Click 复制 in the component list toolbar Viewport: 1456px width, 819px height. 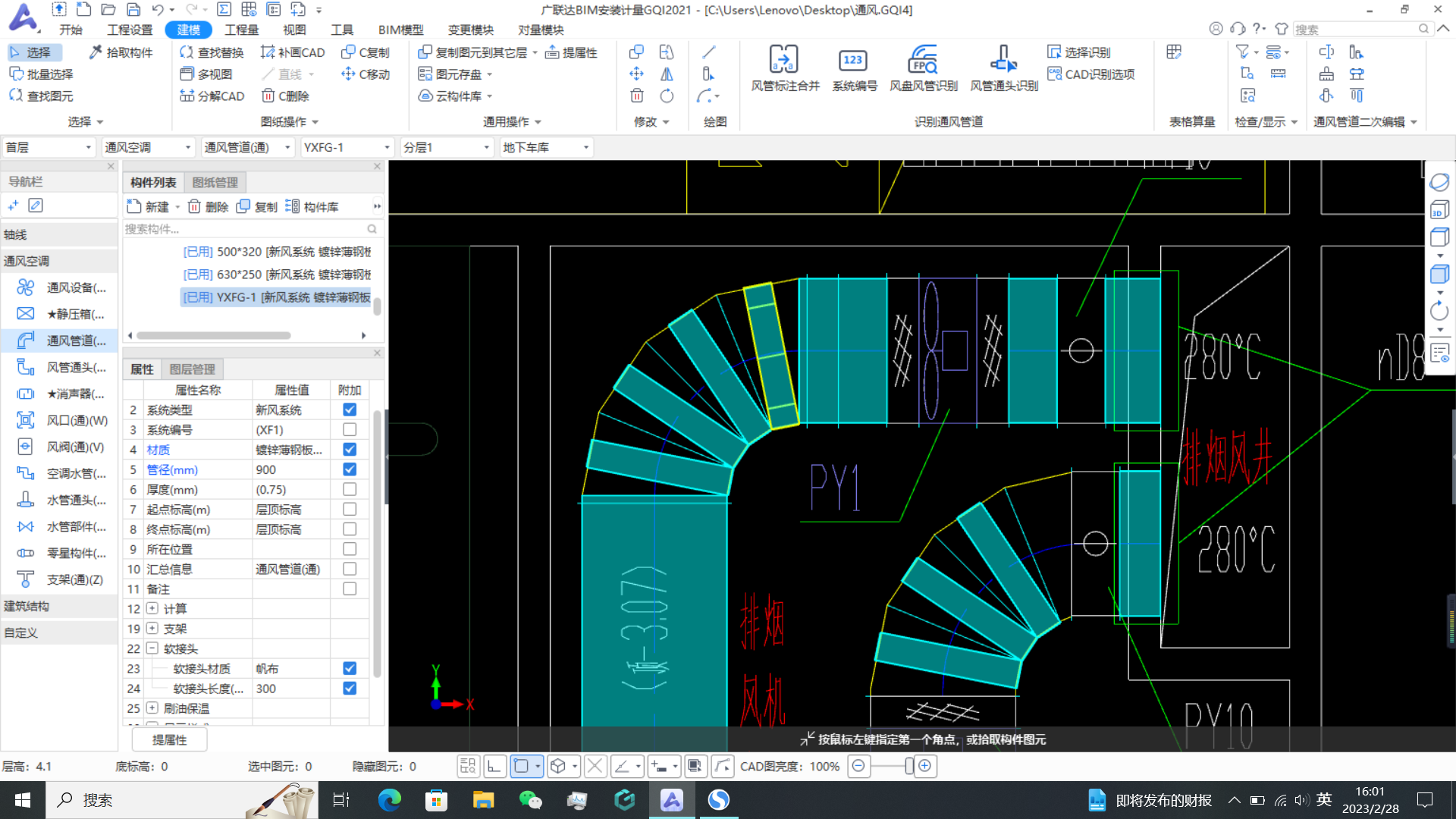[x=257, y=206]
